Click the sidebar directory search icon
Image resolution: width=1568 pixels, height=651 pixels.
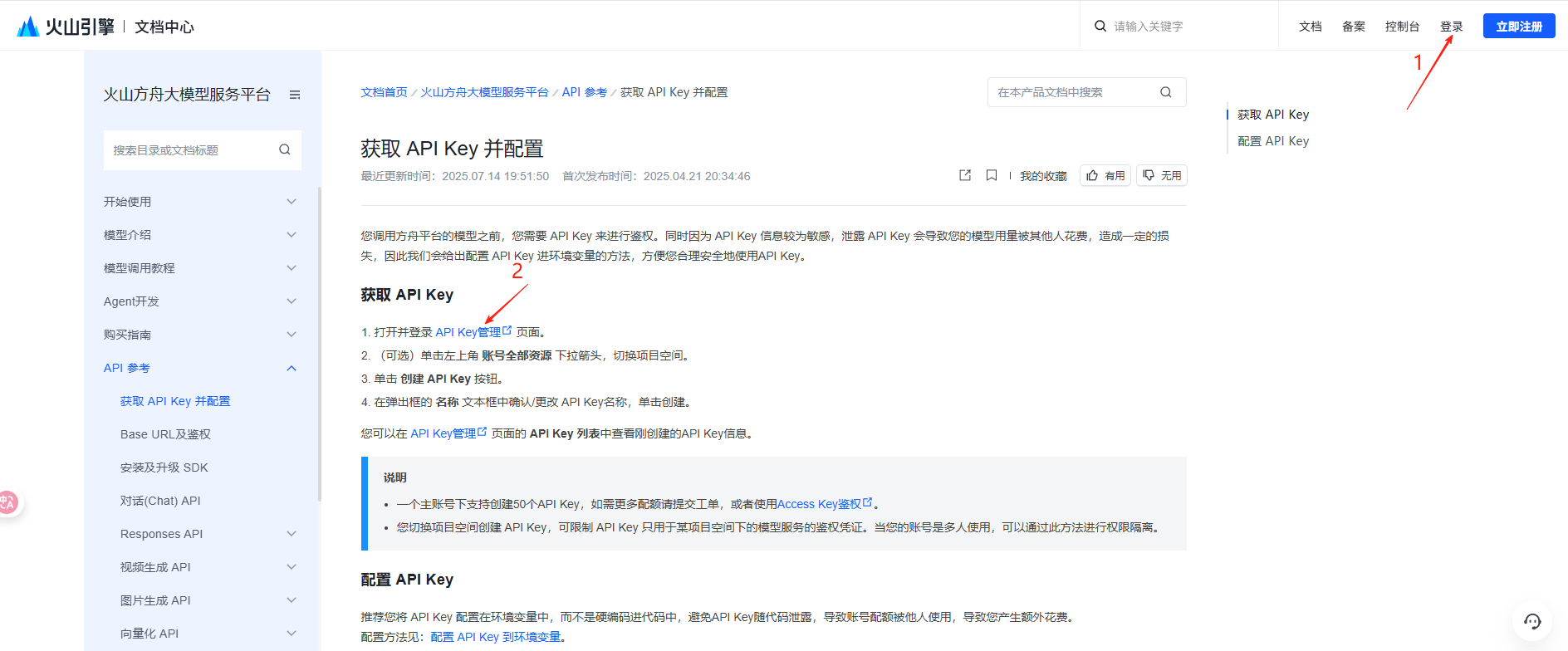click(285, 149)
